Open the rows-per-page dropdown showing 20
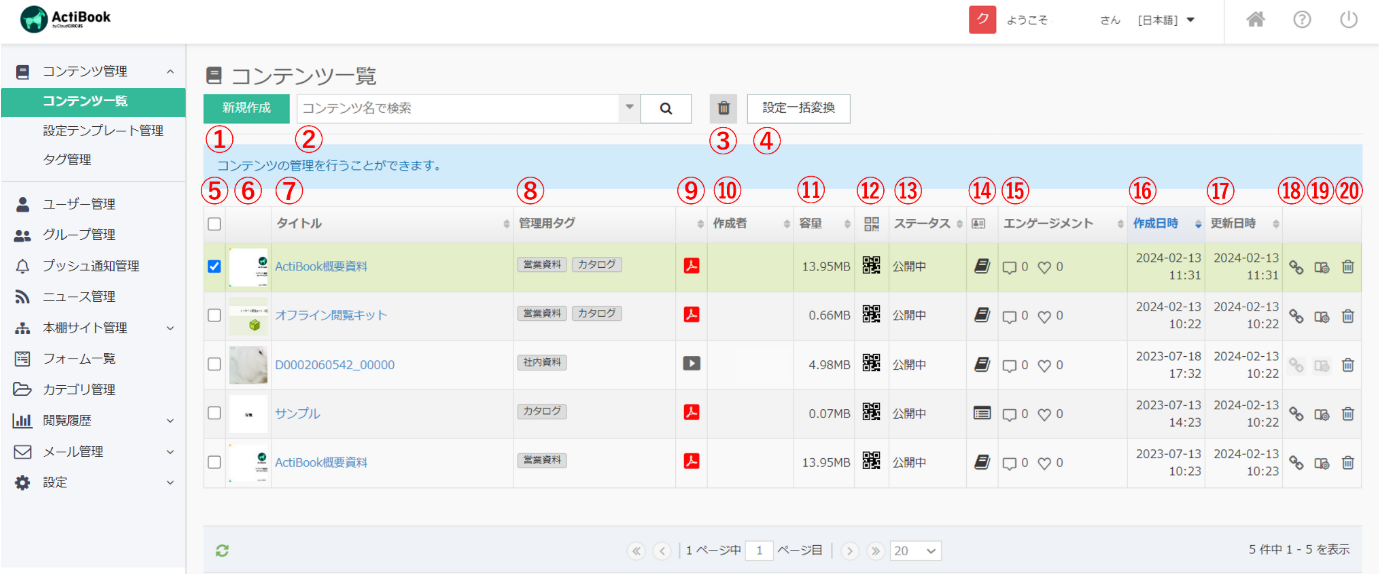The height and width of the screenshot is (574, 1379). coord(916,550)
